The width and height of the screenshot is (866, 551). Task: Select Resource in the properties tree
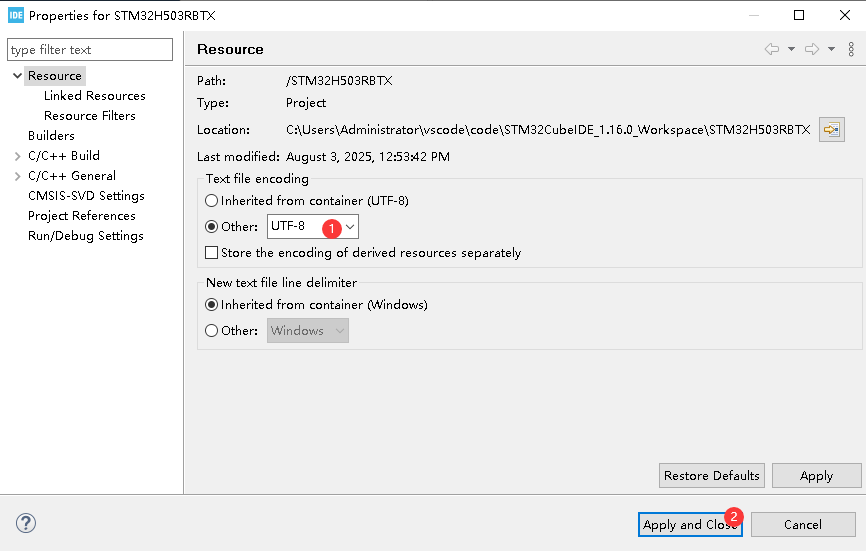click(55, 76)
